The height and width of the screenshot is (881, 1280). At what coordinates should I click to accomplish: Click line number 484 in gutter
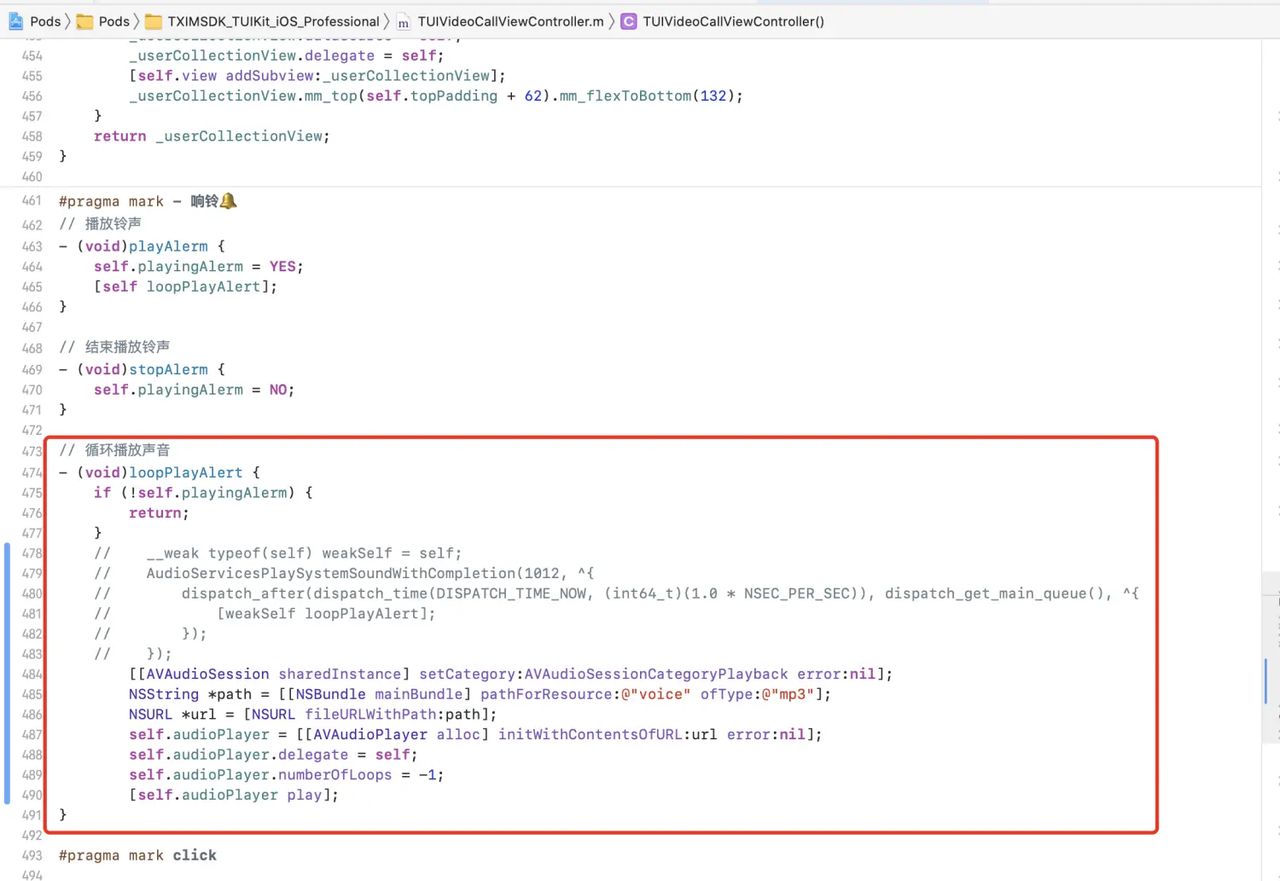pyautogui.click(x=32, y=674)
